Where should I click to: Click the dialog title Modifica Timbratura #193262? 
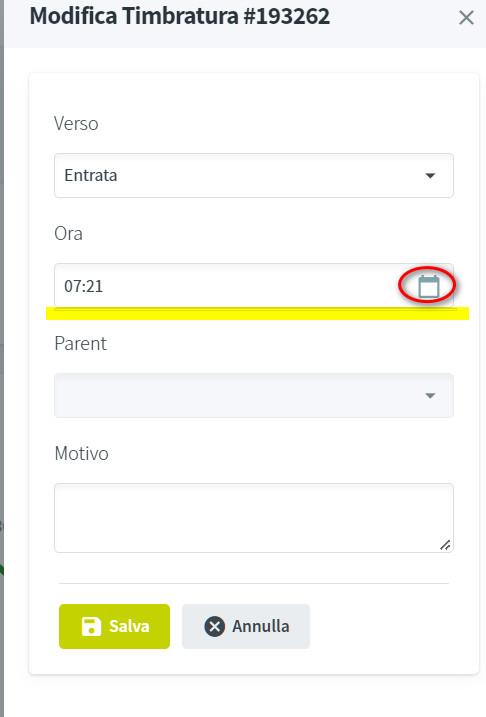[180, 16]
